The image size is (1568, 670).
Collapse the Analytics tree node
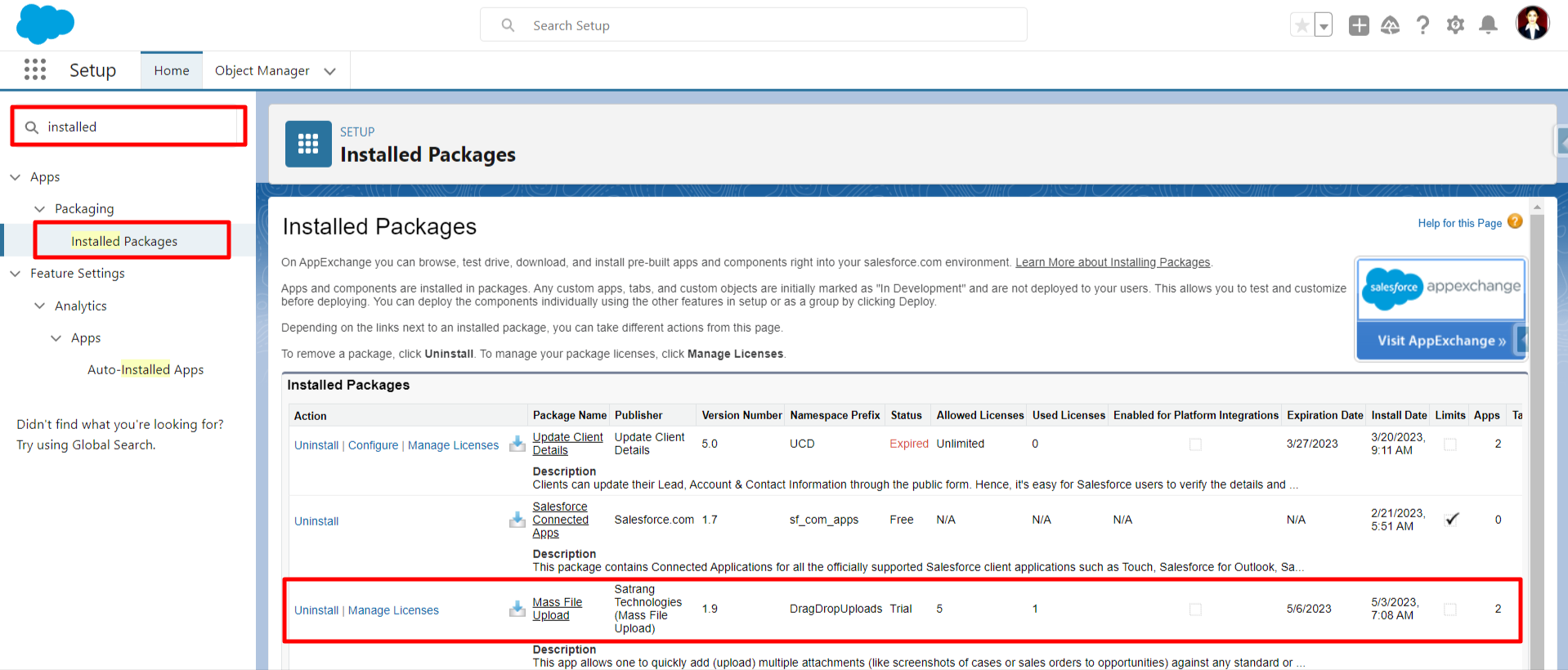click(x=39, y=306)
